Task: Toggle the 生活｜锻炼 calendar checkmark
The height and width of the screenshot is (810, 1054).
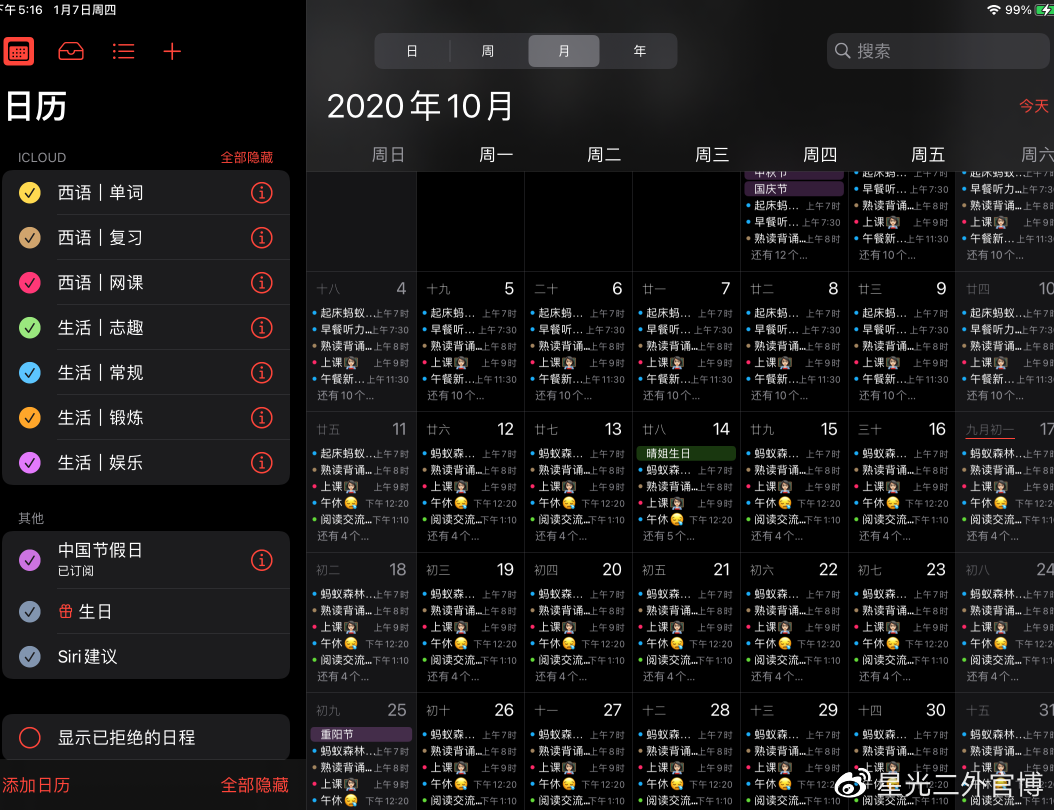Action: click(x=30, y=418)
